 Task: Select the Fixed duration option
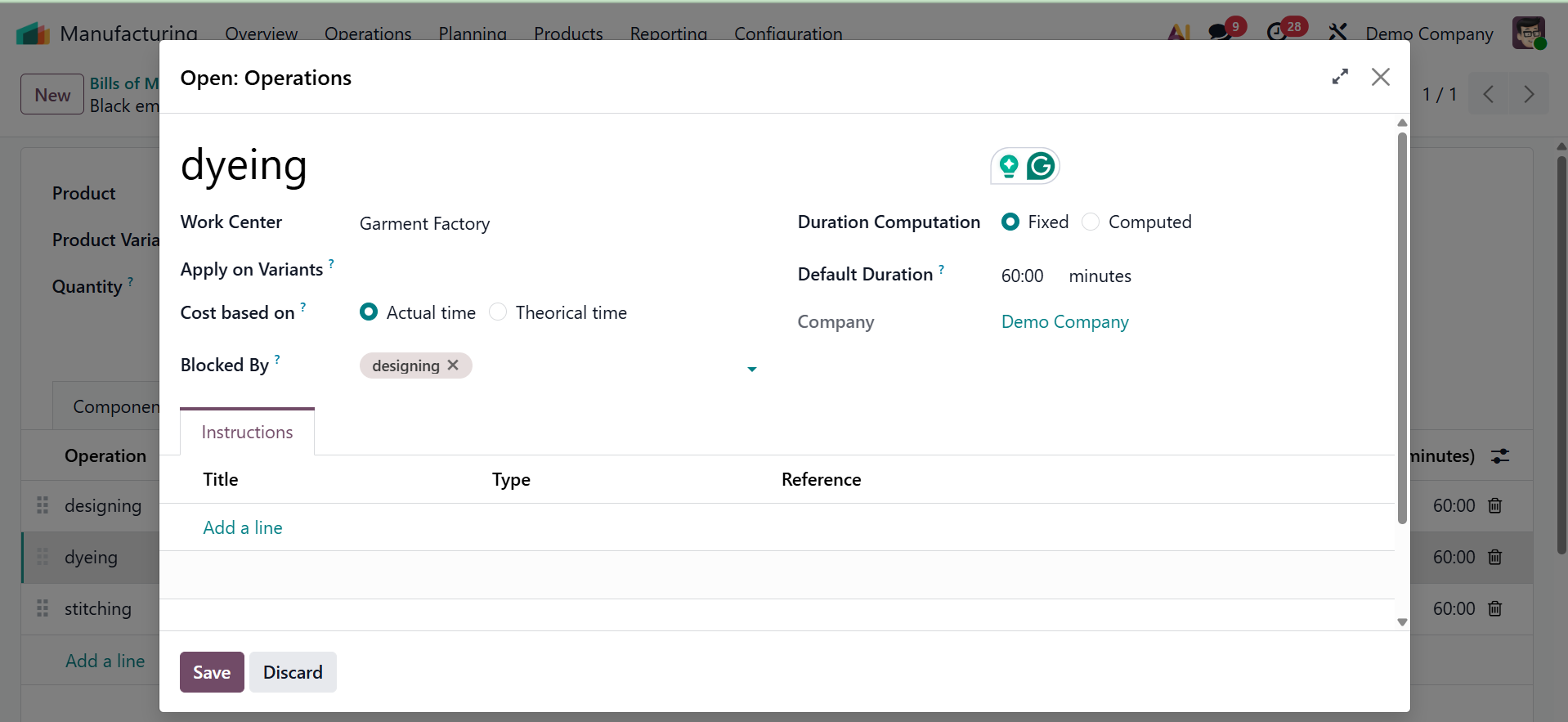(1011, 222)
